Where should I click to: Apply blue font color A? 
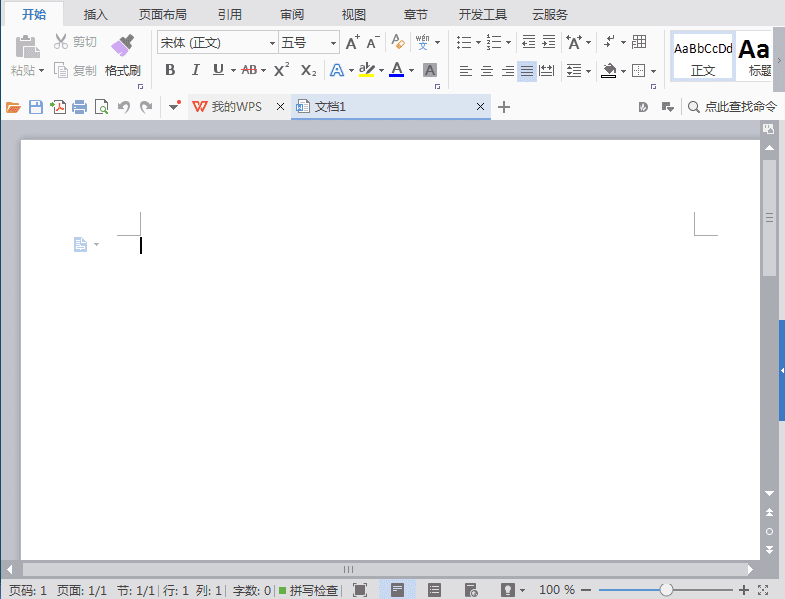tap(397, 70)
